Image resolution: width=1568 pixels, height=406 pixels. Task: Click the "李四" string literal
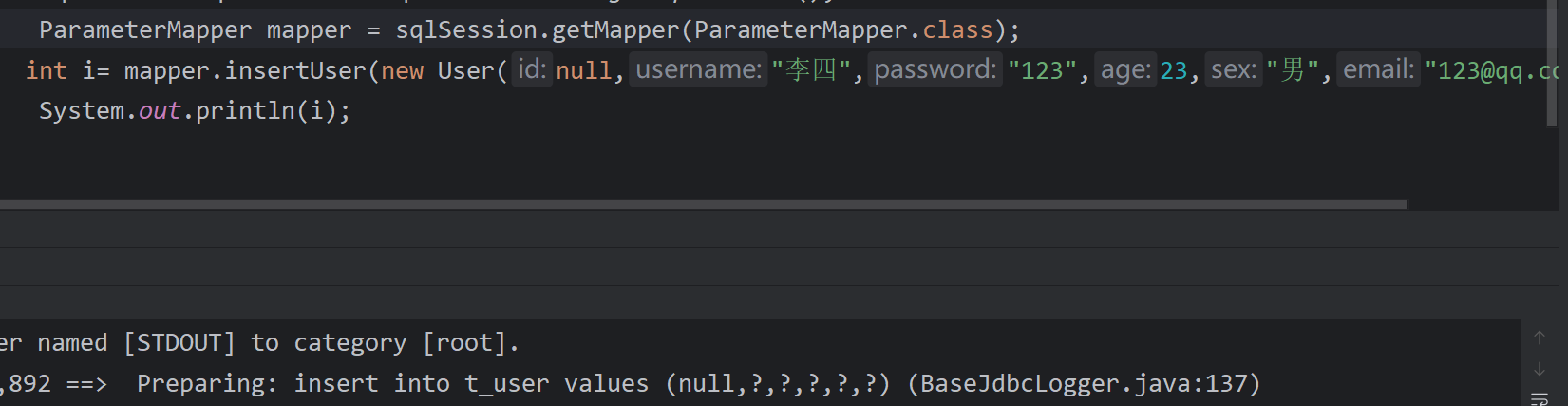point(811,71)
